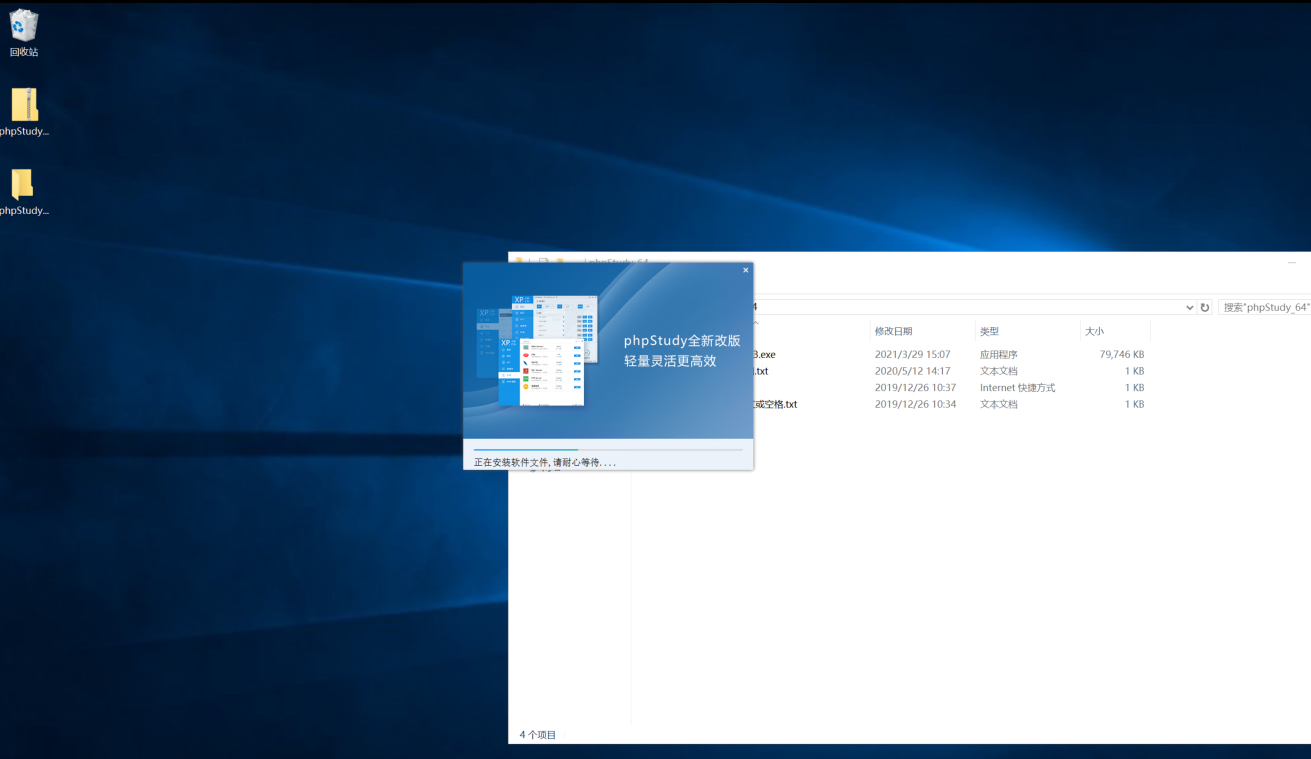Click the phpStudy installation progress bar
Screen dimensions: 1311x759
608,450
